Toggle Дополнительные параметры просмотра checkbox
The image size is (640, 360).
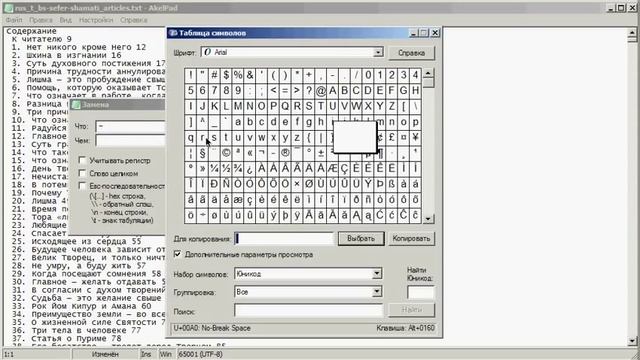click(x=178, y=254)
